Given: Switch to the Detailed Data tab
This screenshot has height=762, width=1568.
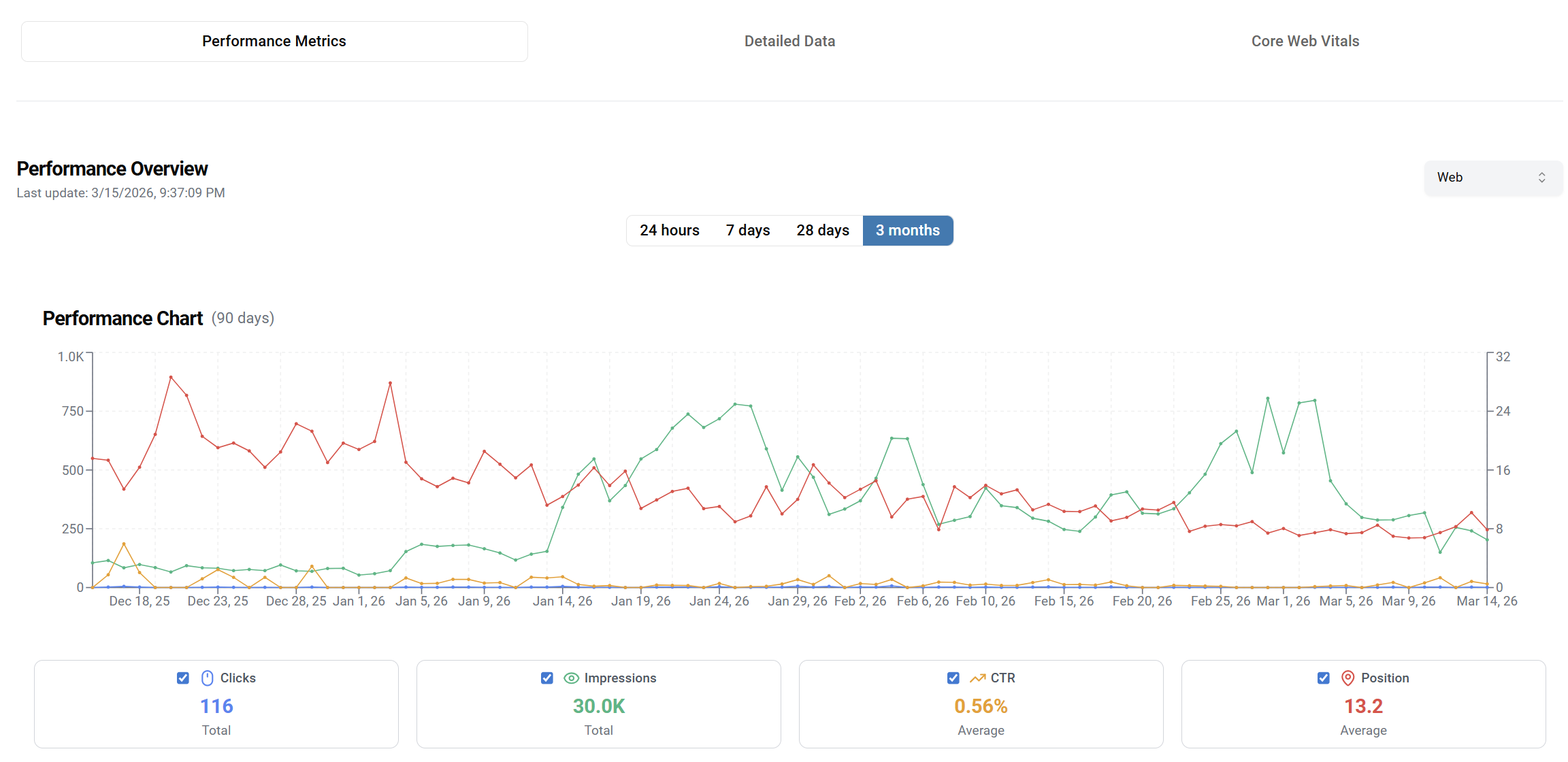Looking at the screenshot, I should (x=789, y=41).
